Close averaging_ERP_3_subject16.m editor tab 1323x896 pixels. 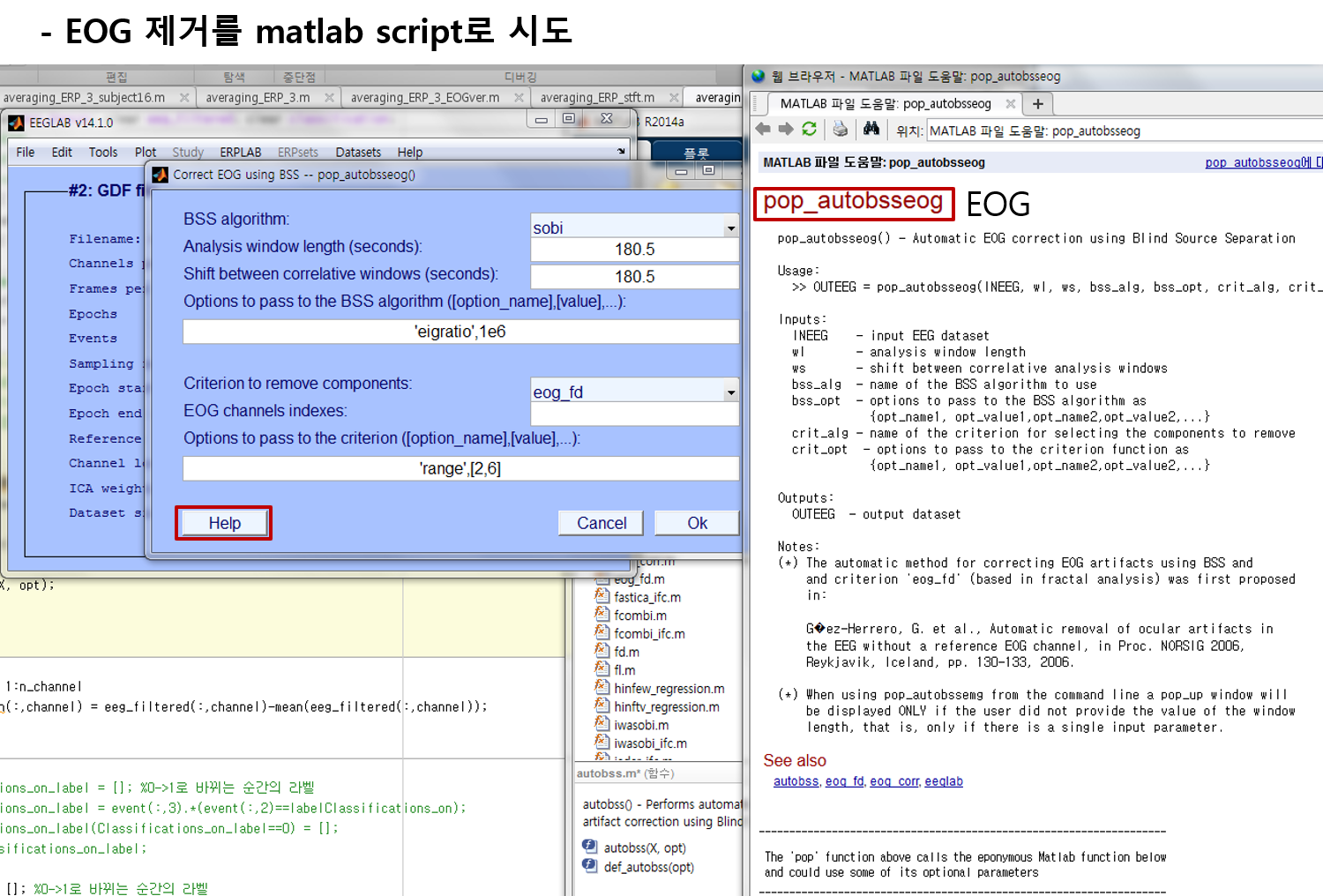coord(184,98)
